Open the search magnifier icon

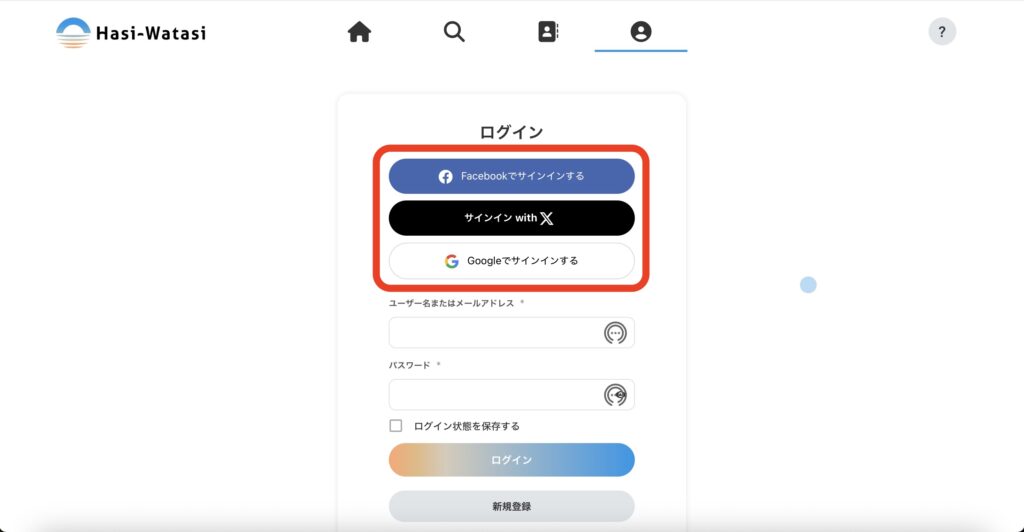pyautogui.click(x=454, y=31)
